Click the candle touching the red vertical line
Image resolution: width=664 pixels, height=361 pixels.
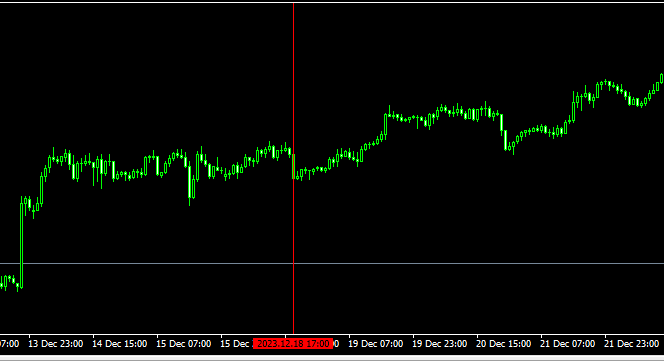[293, 166]
